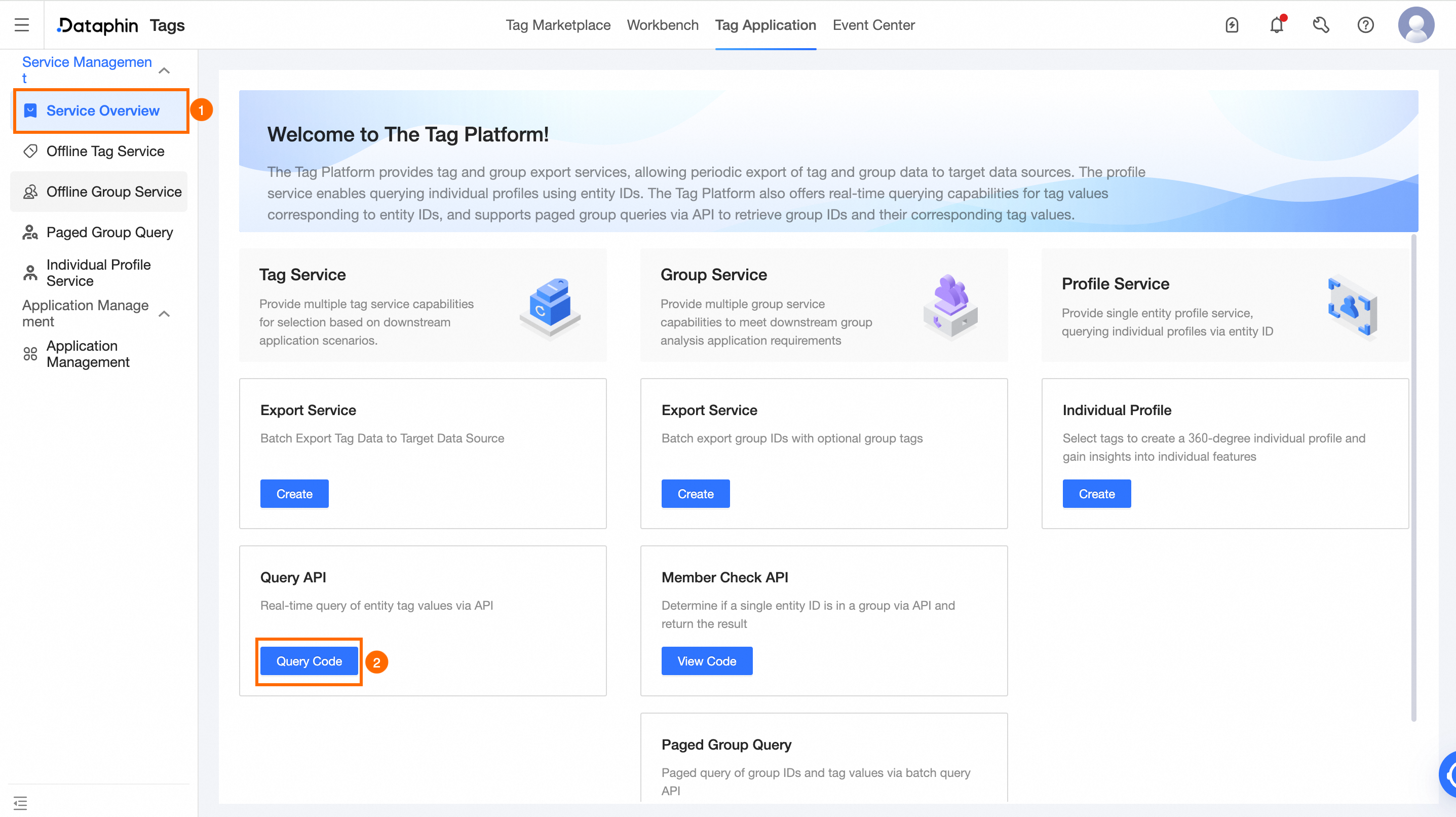The width and height of the screenshot is (1456, 817).
Task: Click the Paged Group Query card title
Action: click(x=726, y=744)
